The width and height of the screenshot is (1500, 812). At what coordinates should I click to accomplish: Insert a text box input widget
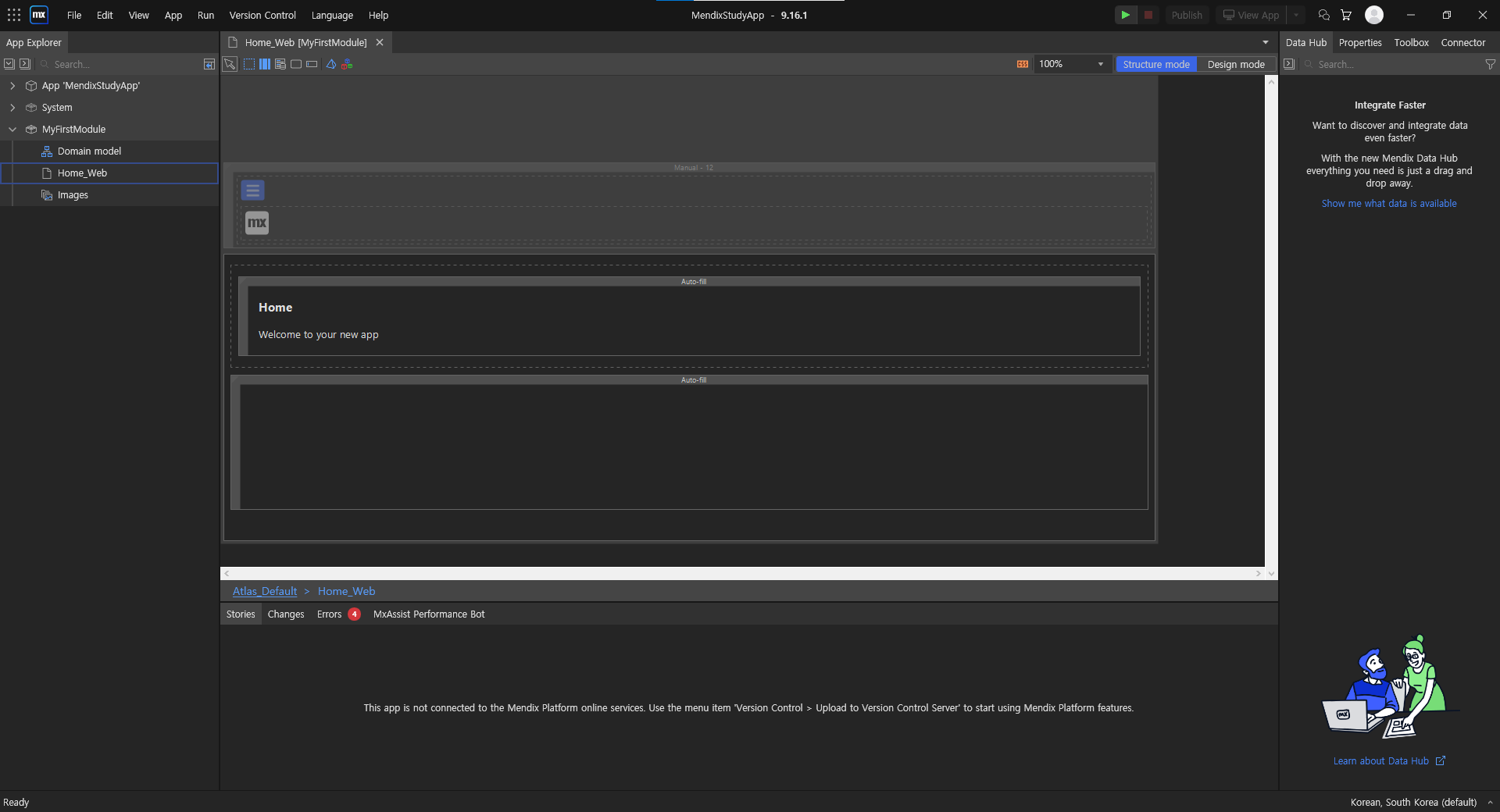[x=312, y=64]
